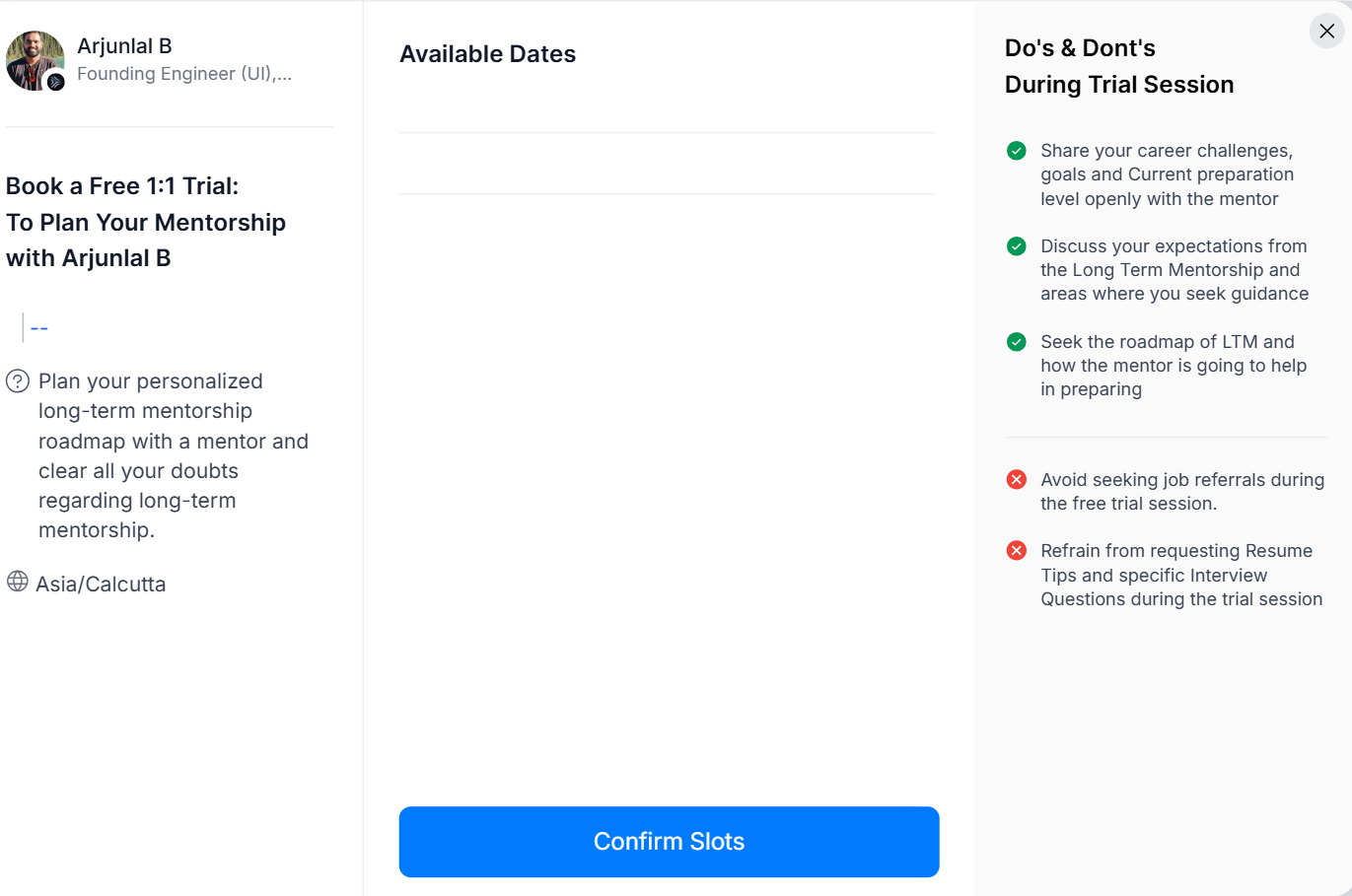The height and width of the screenshot is (896, 1352).
Task: Click the Asia/Calcutta timezone label
Action: pos(101,585)
